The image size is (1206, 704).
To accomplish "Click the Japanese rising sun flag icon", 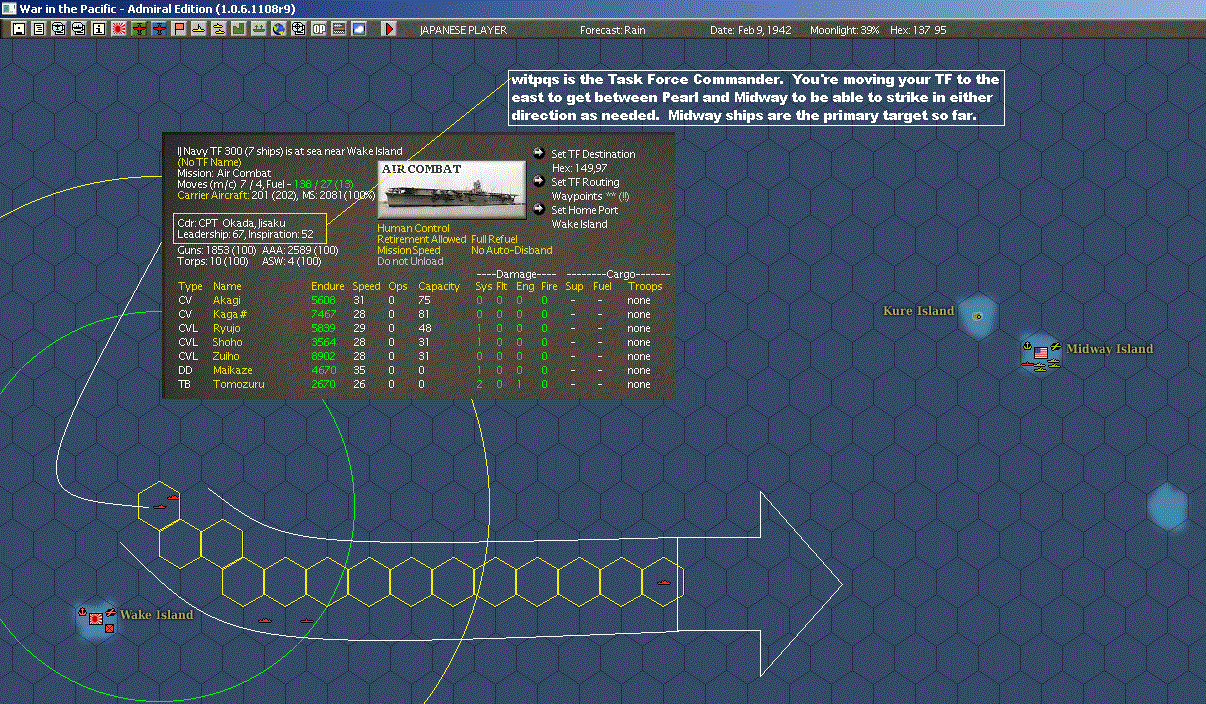I will click(x=118, y=29).
